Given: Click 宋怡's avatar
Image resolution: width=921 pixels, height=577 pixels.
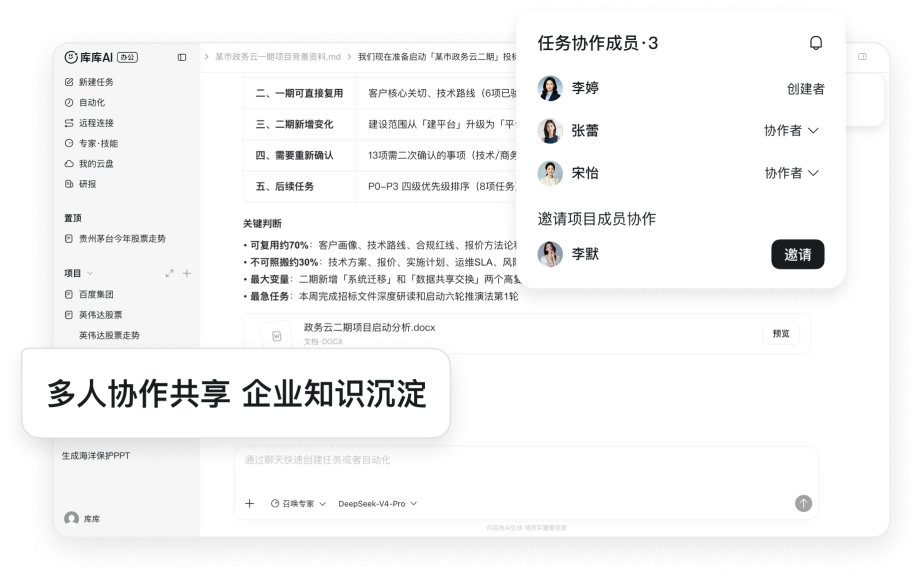Looking at the screenshot, I should (550, 173).
